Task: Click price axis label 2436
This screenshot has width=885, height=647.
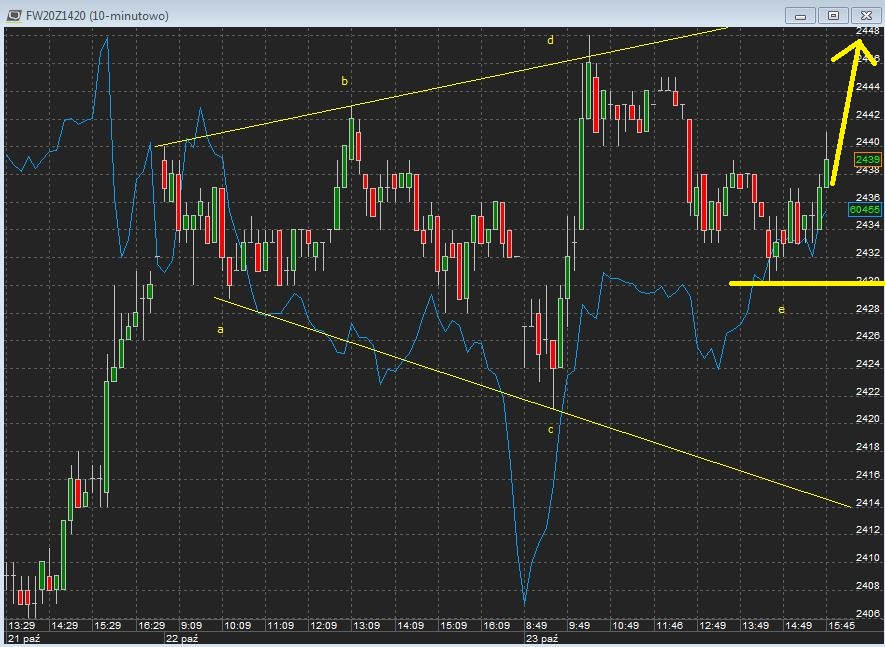Action: tap(868, 197)
